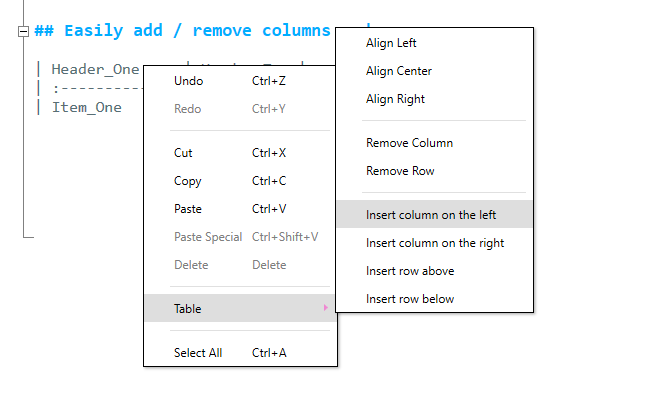657x394 pixels.
Task: Select Copy menu item
Action: point(241,181)
